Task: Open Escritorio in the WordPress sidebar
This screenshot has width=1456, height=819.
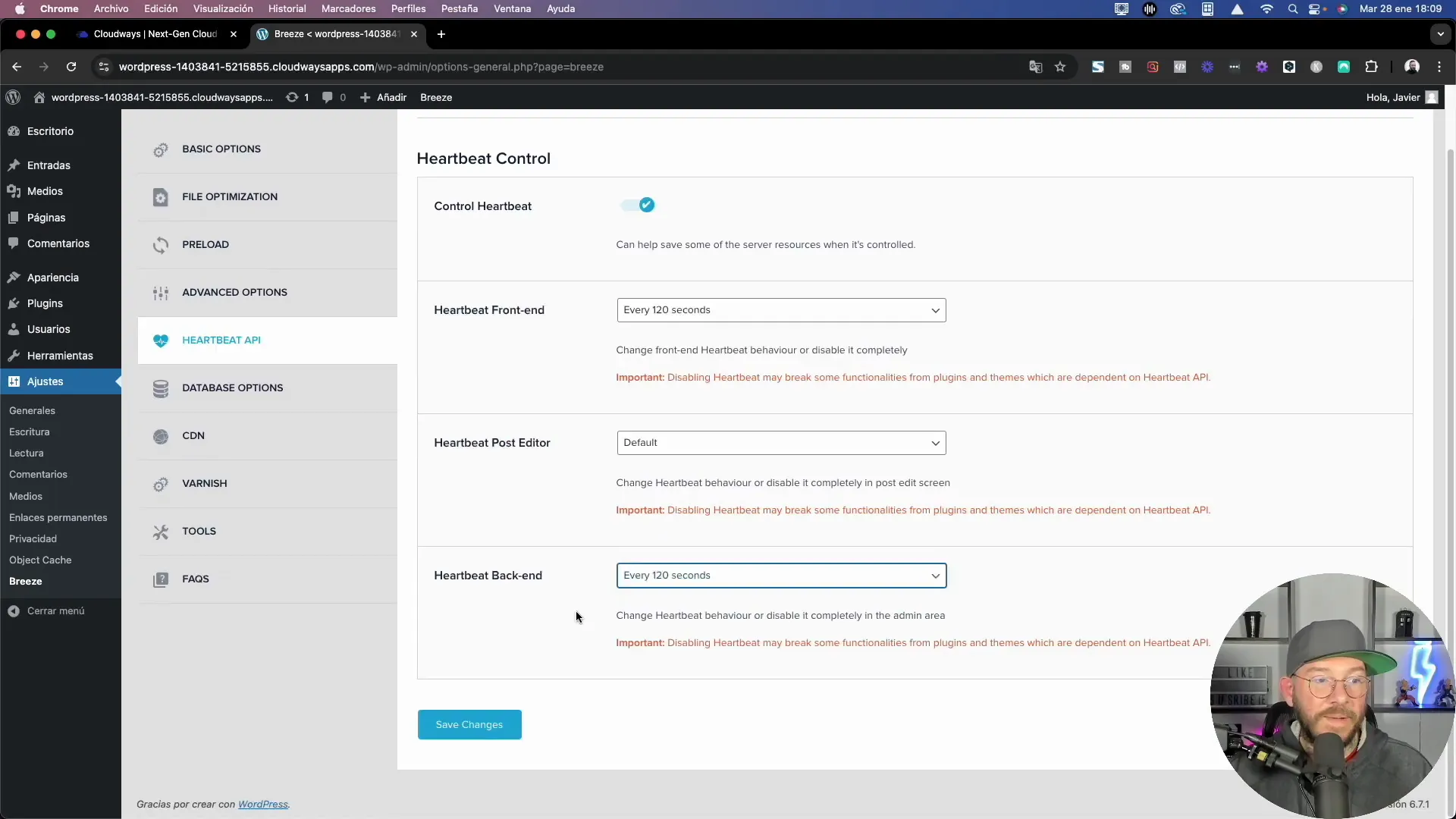Action: pos(61,131)
